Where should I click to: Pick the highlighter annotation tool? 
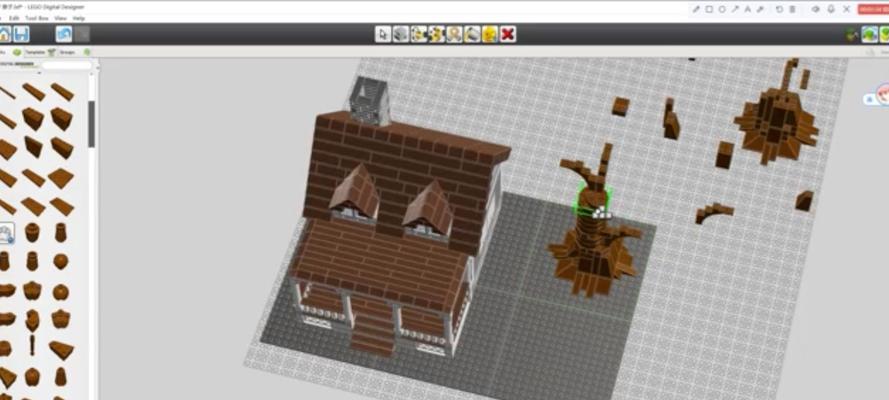pyautogui.click(x=761, y=9)
